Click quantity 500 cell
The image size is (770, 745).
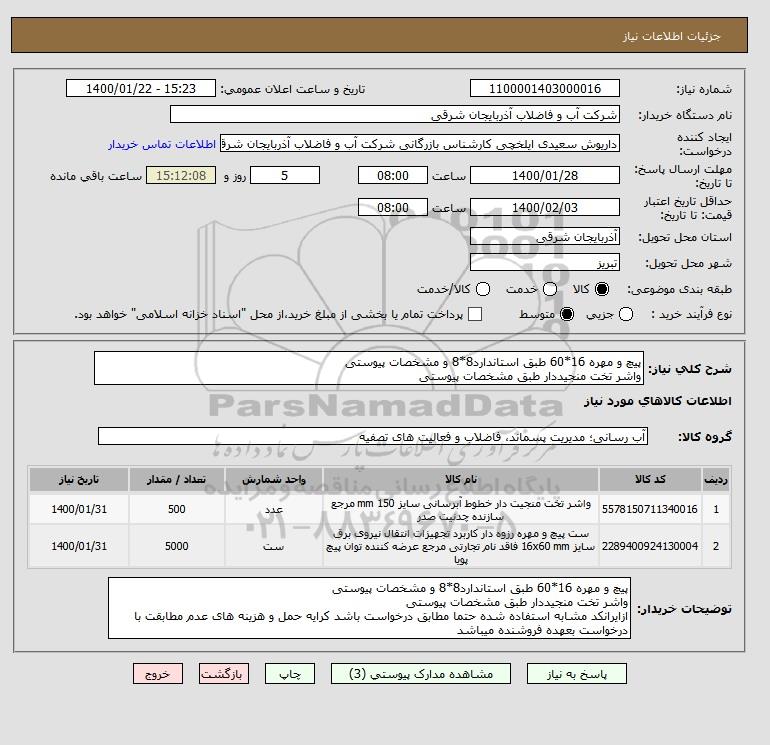pyautogui.click(x=177, y=509)
